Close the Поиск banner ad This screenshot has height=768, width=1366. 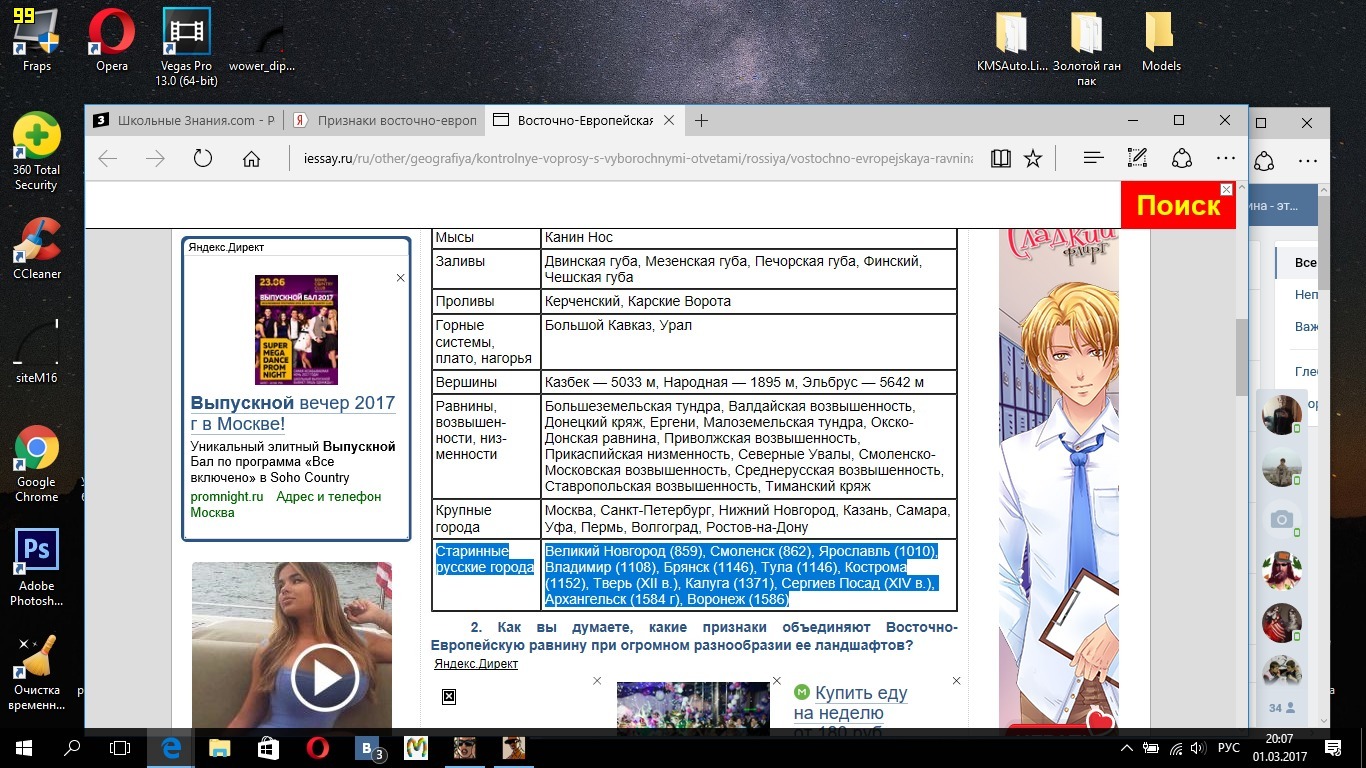(1227, 189)
